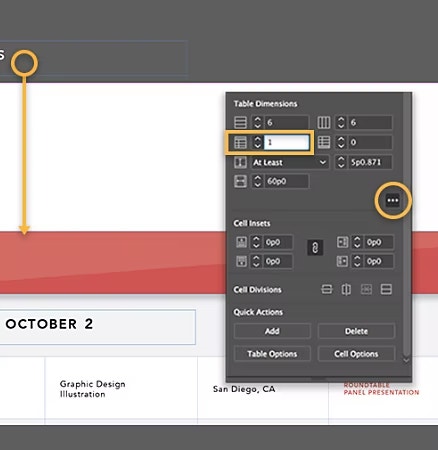
Task: Step the number of rows value
Action: (x=257, y=122)
